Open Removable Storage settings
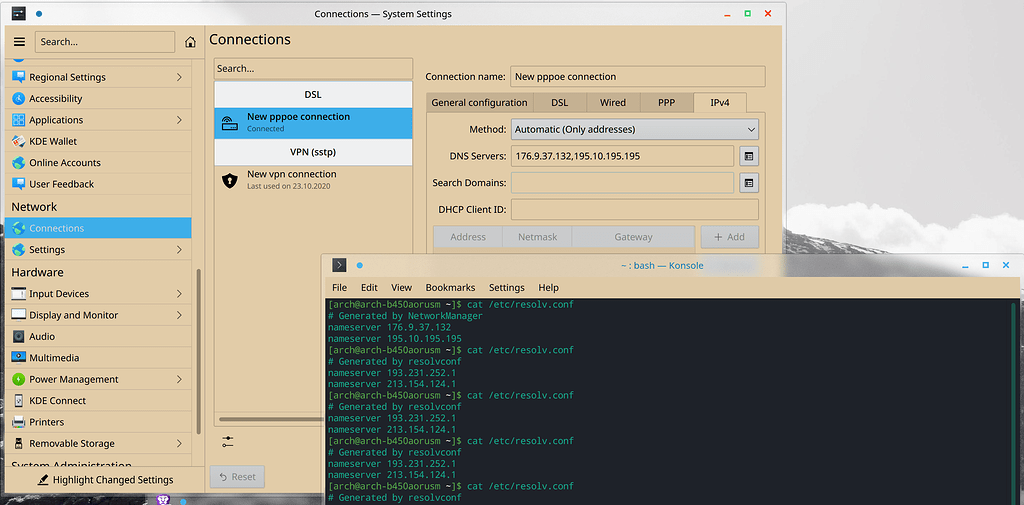Viewport: 1024px width, 505px height. tap(98, 444)
